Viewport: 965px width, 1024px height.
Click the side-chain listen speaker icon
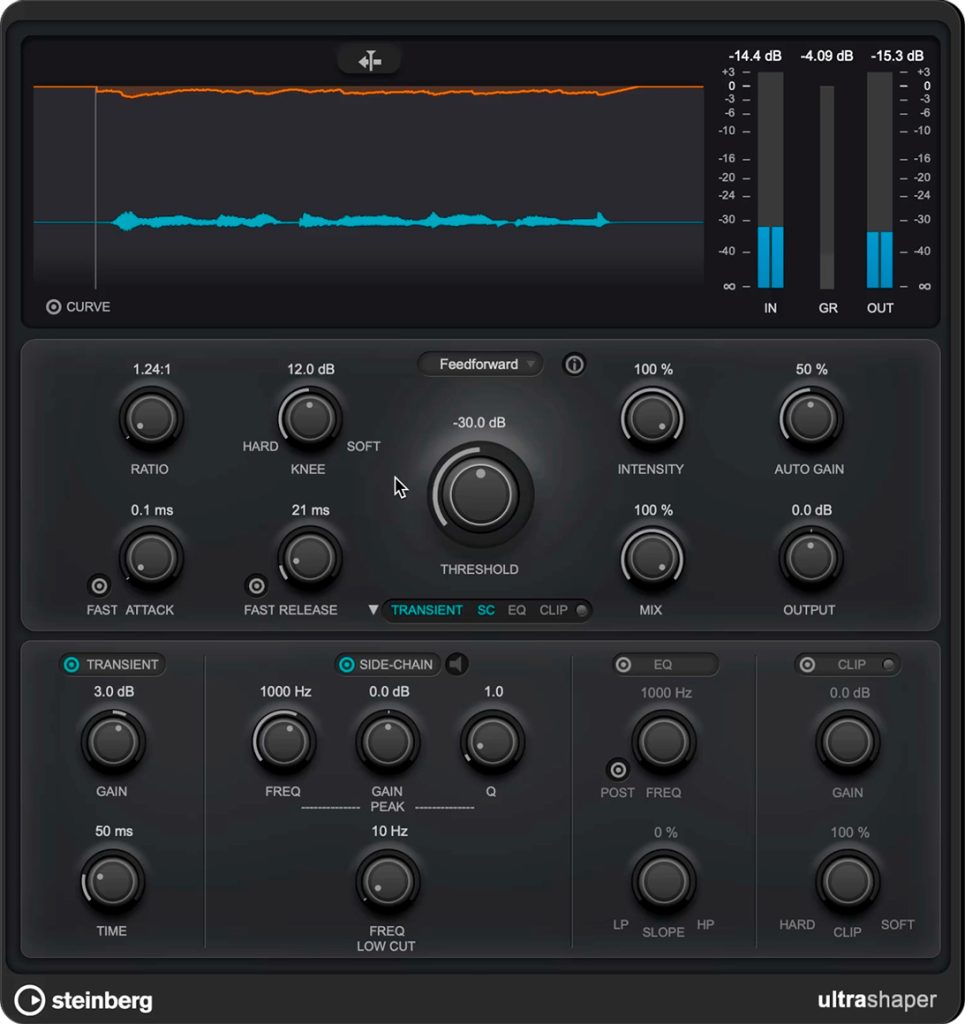pos(457,664)
